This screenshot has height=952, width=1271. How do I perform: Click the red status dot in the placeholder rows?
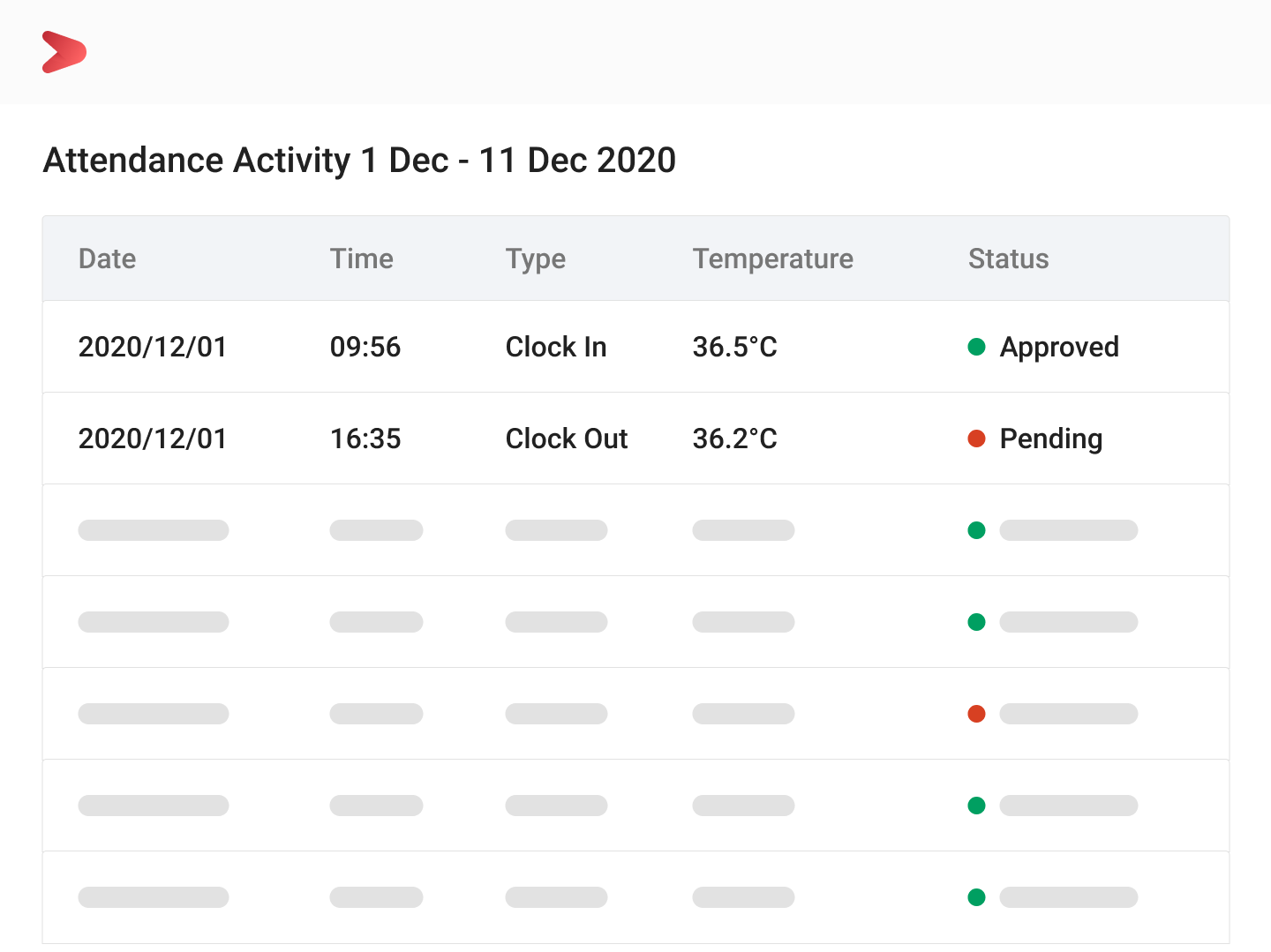976,714
